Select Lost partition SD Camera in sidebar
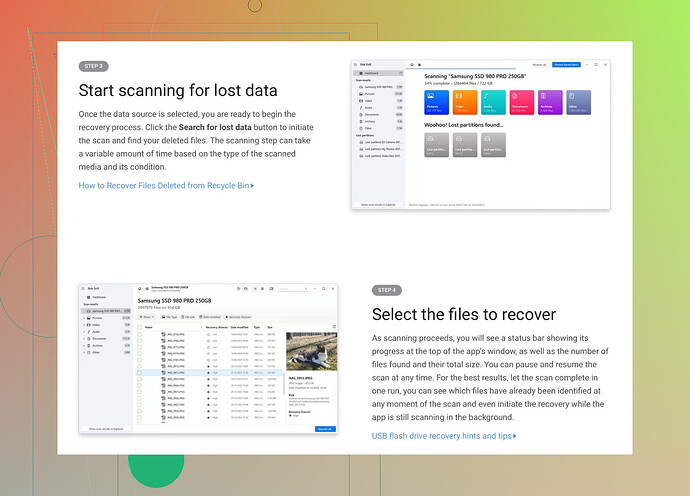The image size is (690, 496). tap(380, 142)
